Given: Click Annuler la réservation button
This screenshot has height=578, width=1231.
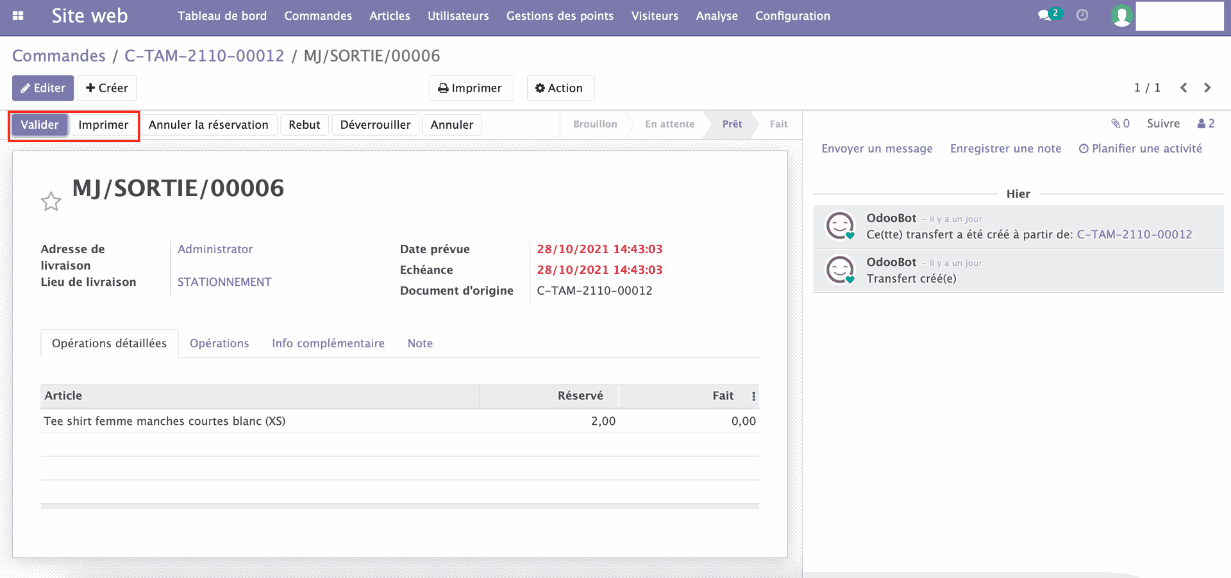Looking at the screenshot, I should [x=208, y=125].
